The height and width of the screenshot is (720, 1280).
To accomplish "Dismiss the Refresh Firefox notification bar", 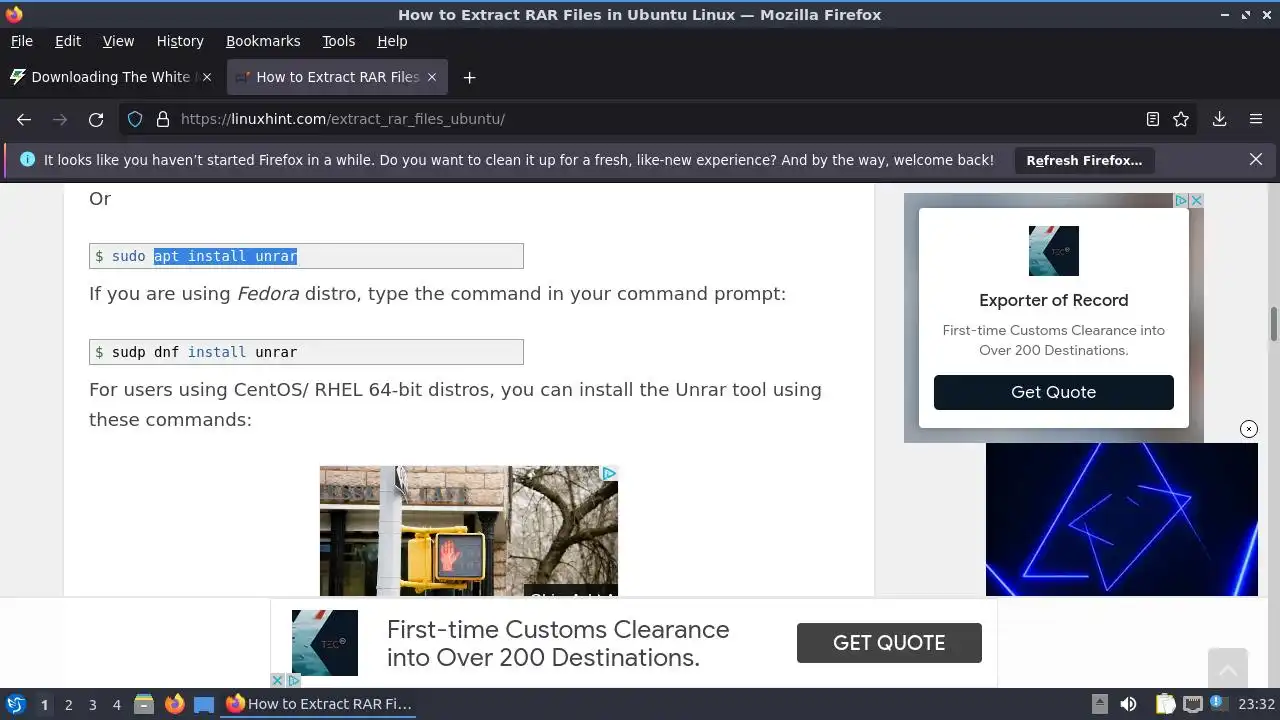I will pyautogui.click(x=1256, y=159).
